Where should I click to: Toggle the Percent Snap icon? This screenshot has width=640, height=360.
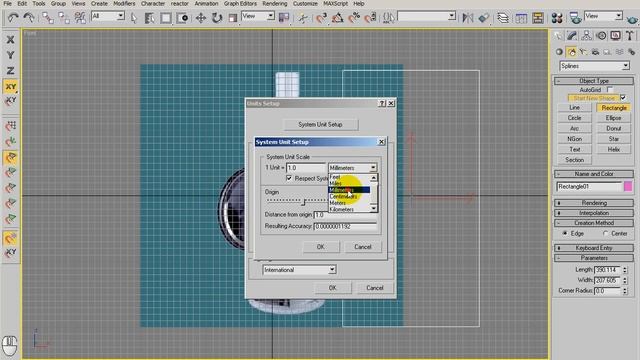(x=354, y=18)
